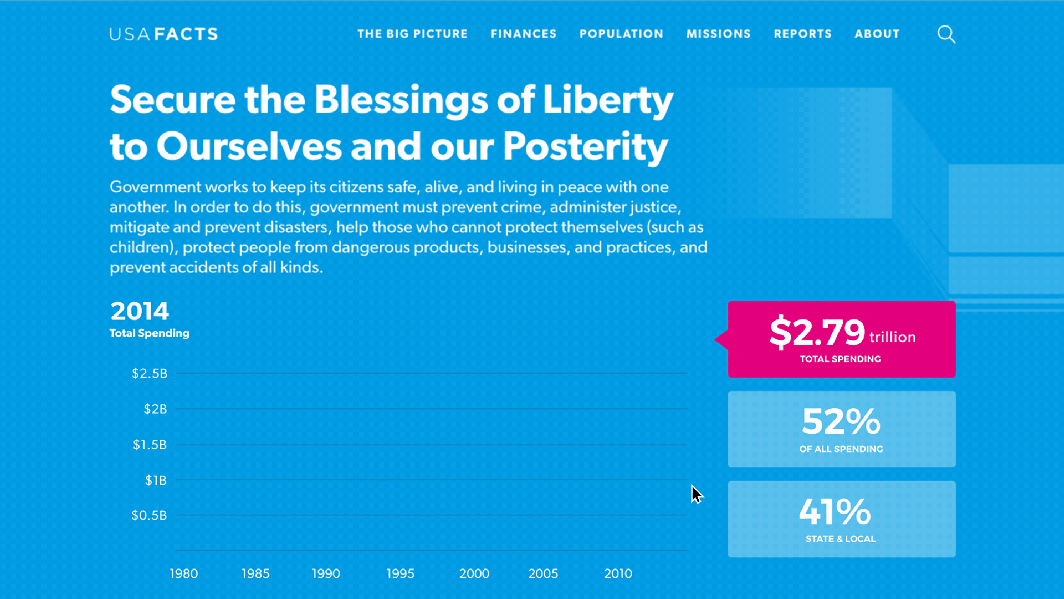Image resolution: width=1064 pixels, height=599 pixels.
Task: Click the 1995 year axis label
Action: pyautogui.click(x=400, y=573)
